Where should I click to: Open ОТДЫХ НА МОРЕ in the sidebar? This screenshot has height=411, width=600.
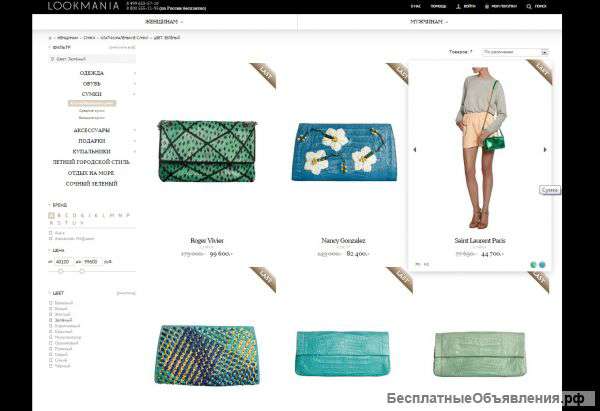click(x=91, y=173)
